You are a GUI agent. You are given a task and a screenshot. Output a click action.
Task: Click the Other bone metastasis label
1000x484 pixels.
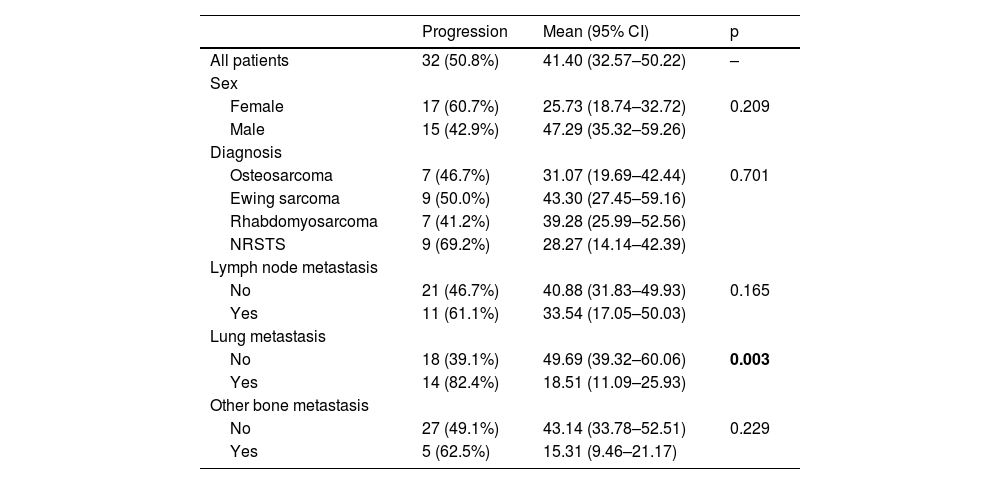(289, 406)
